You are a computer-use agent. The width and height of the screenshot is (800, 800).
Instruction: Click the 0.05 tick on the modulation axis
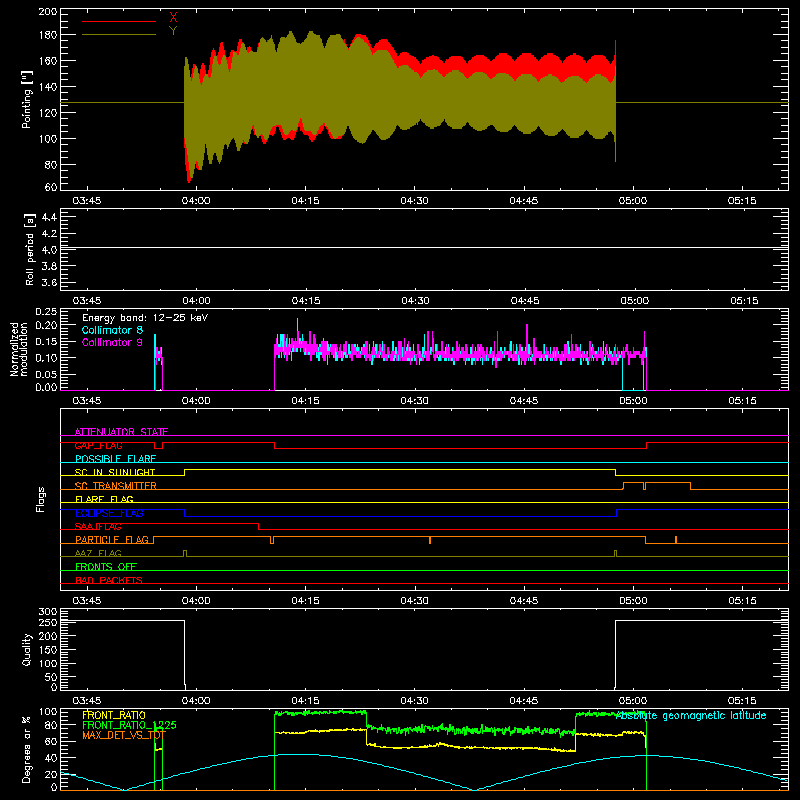click(x=46, y=374)
